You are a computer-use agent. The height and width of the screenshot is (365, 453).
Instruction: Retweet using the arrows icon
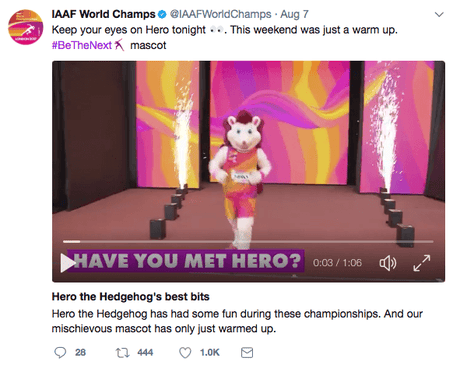click(x=122, y=353)
